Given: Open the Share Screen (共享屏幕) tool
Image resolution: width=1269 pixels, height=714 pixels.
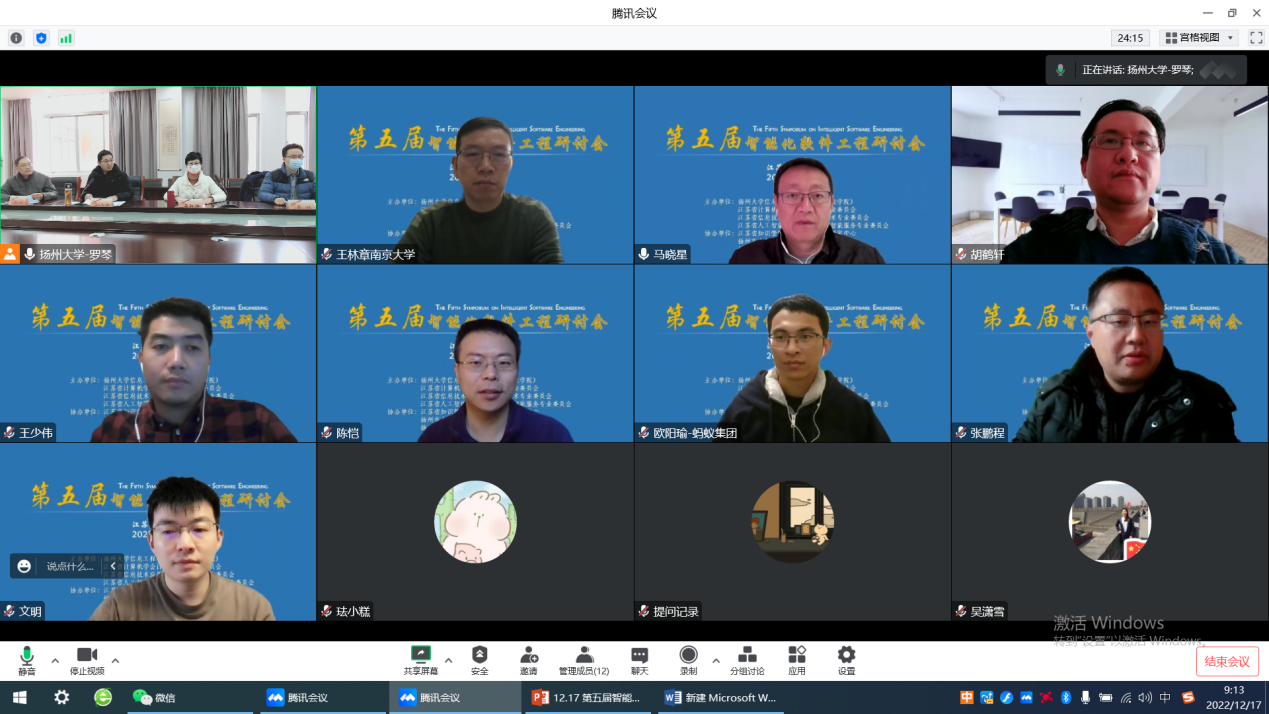Looking at the screenshot, I should [420, 659].
